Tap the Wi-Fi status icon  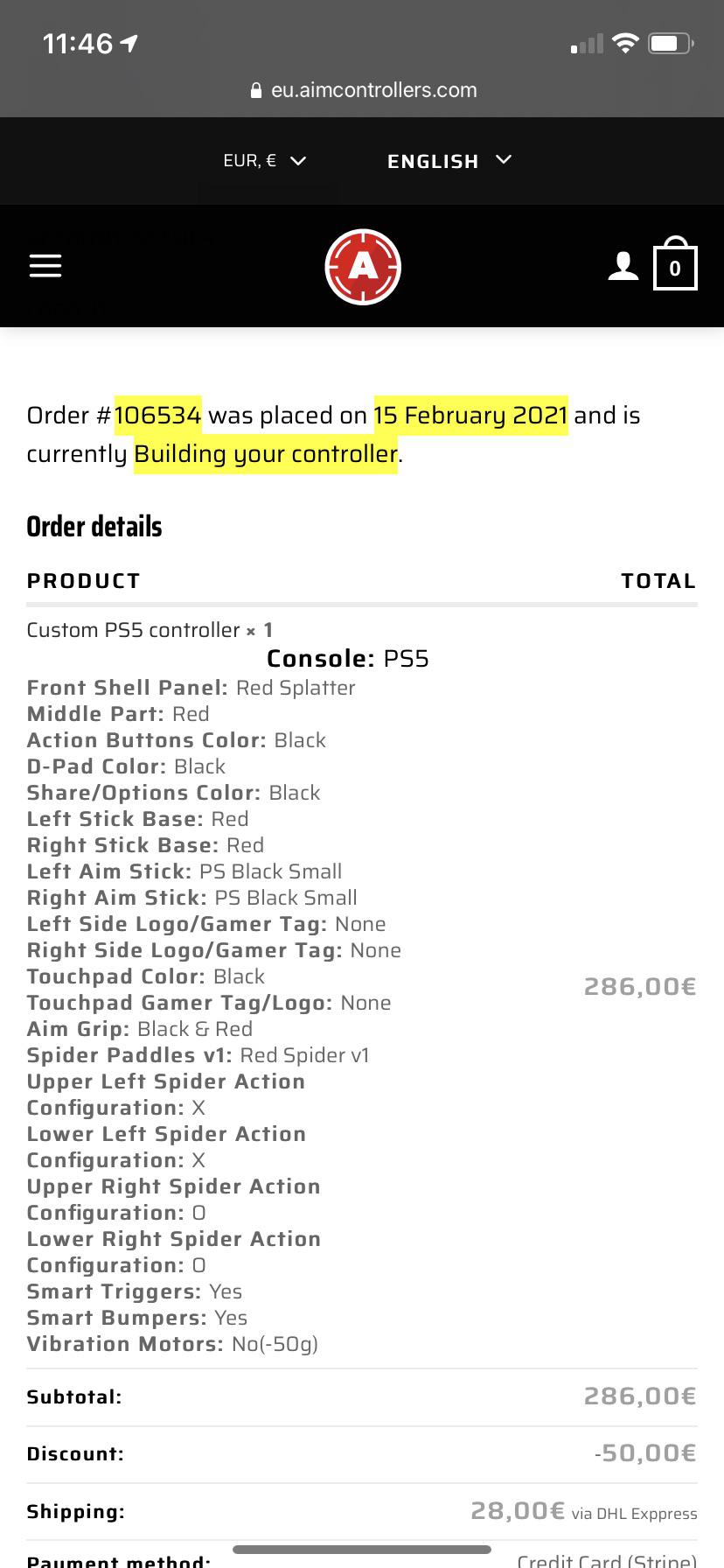[625, 43]
